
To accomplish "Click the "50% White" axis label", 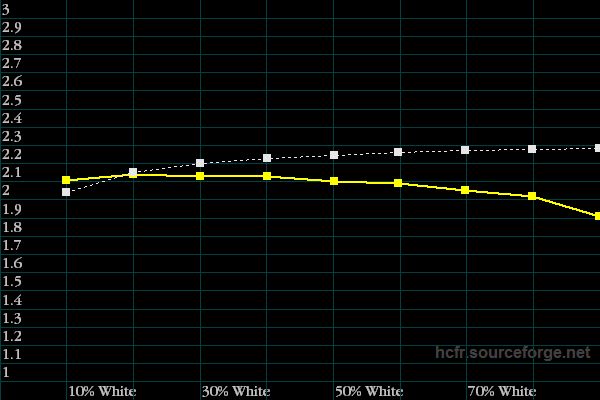I will [x=369, y=392].
